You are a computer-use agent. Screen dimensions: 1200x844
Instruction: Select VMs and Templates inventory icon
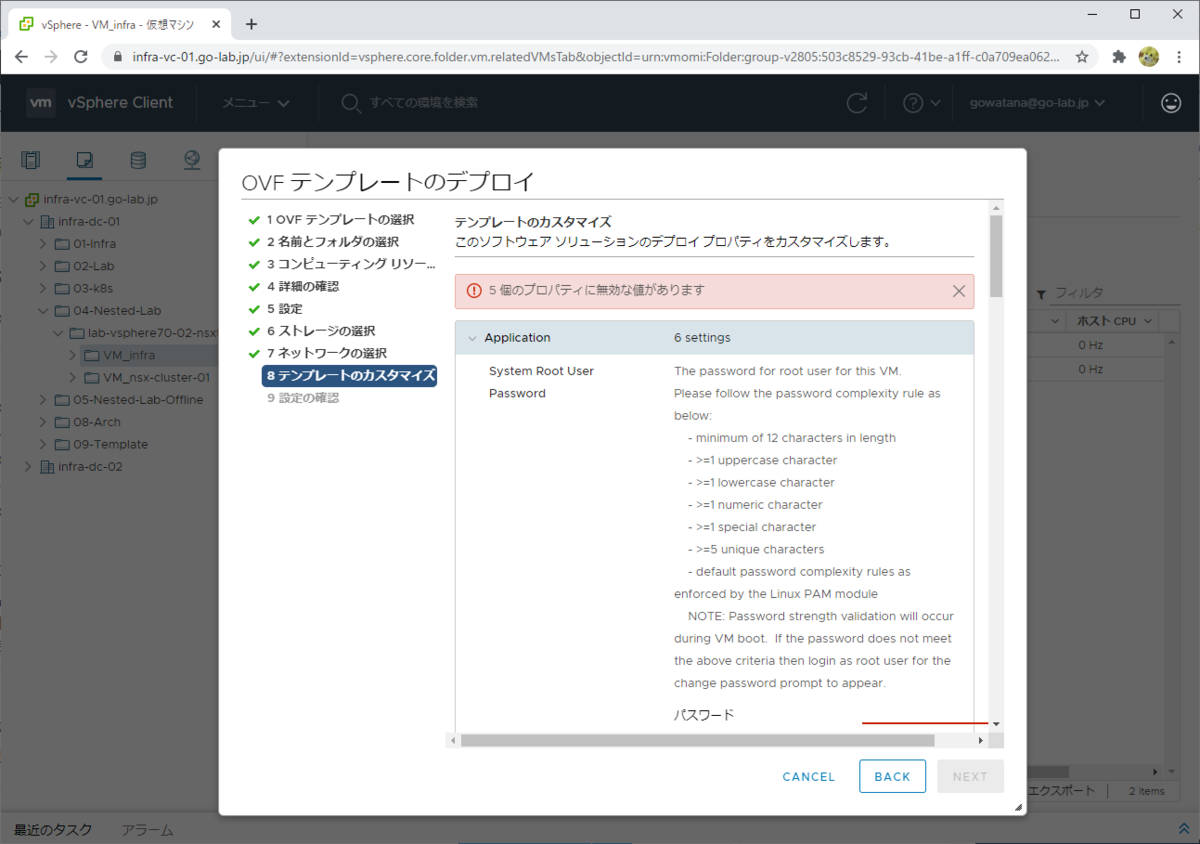coord(85,160)
